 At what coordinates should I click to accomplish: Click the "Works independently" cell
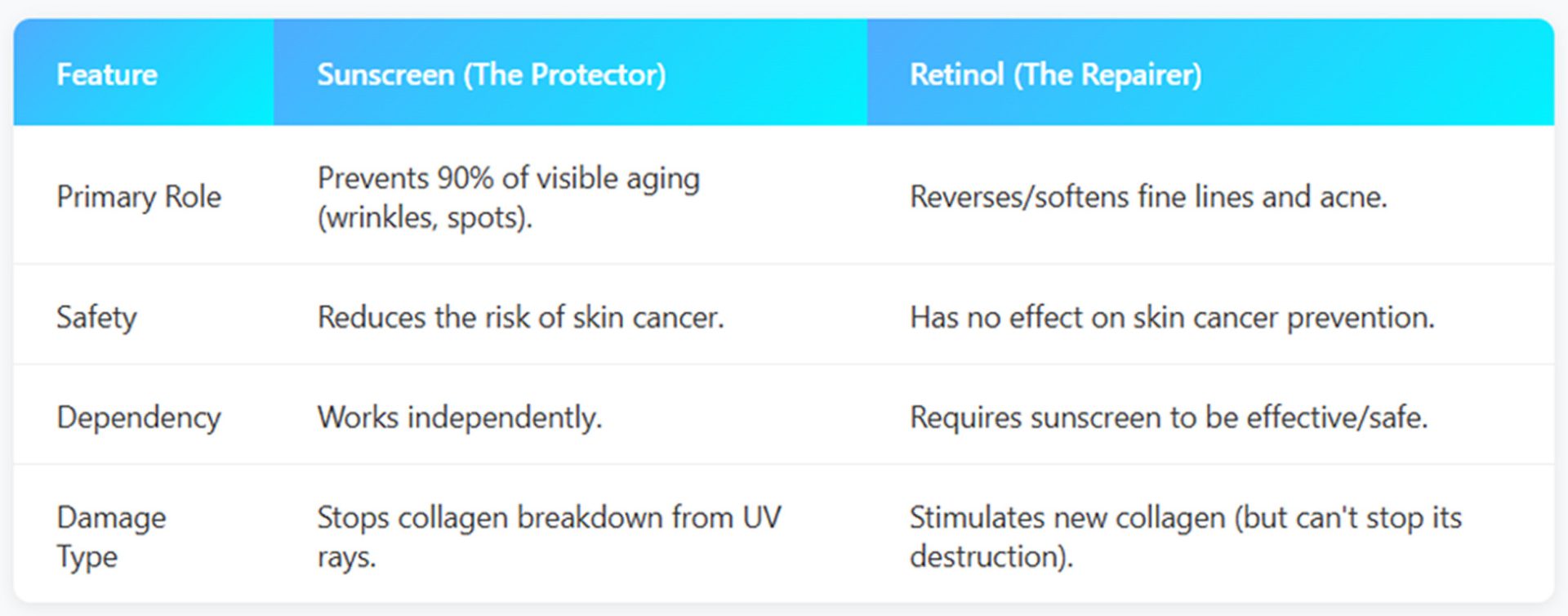pyautogui.click(x=459, y=417)
